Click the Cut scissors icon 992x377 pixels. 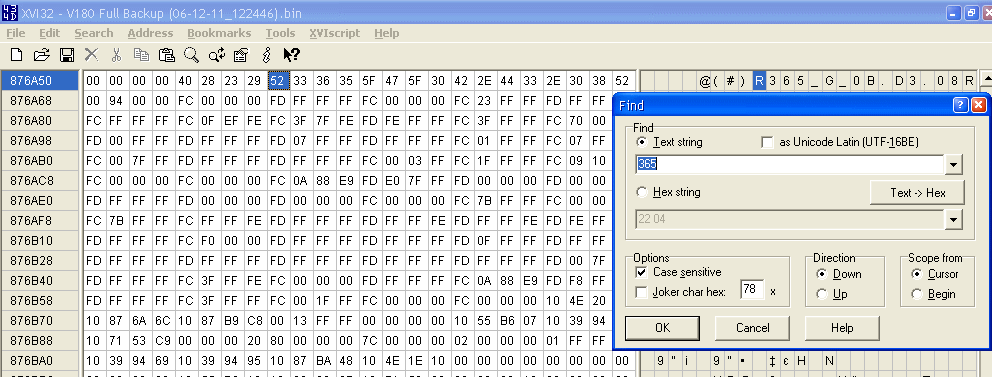116,55
